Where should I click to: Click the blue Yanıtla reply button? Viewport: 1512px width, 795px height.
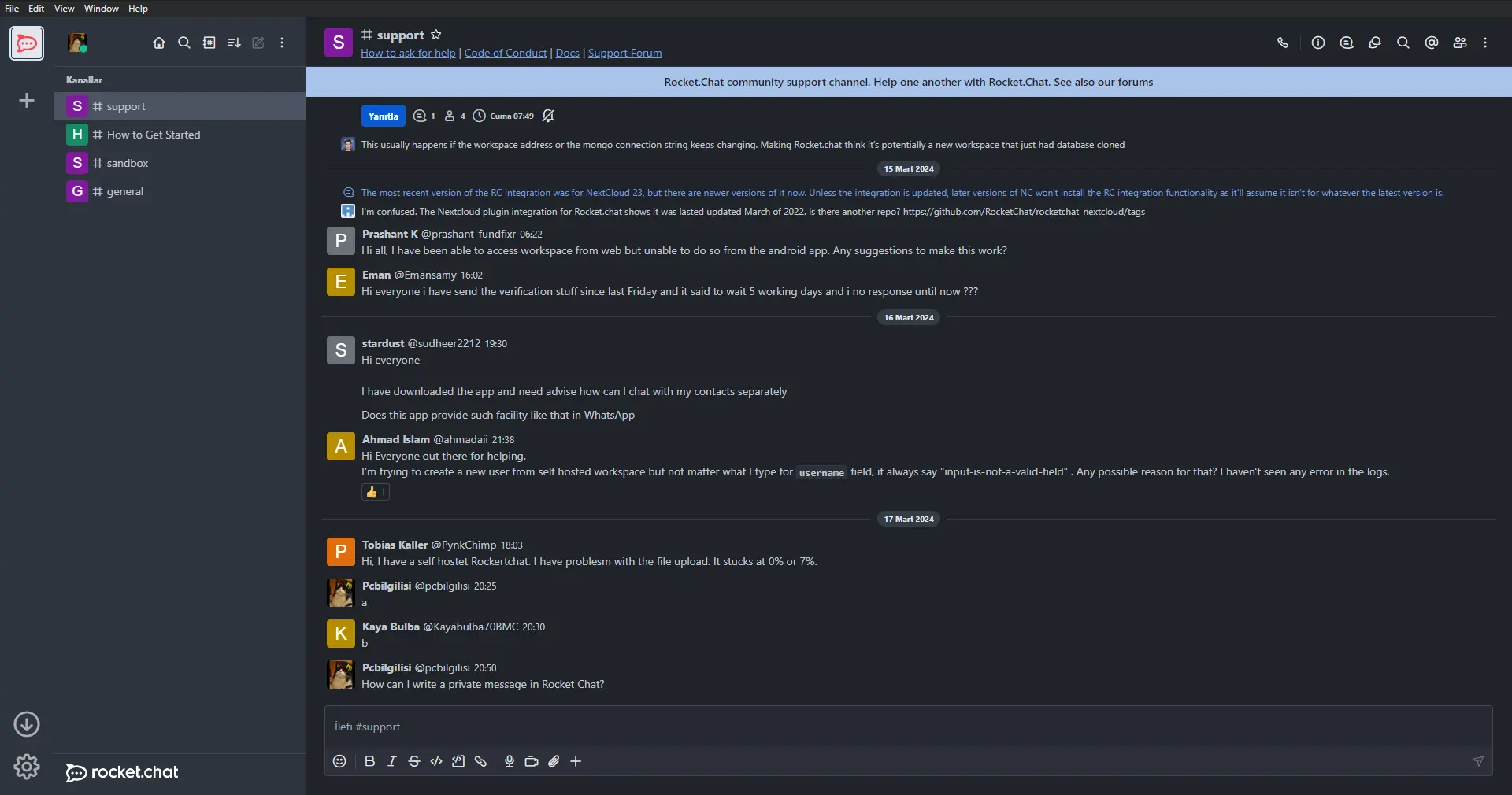click(384, 116)
